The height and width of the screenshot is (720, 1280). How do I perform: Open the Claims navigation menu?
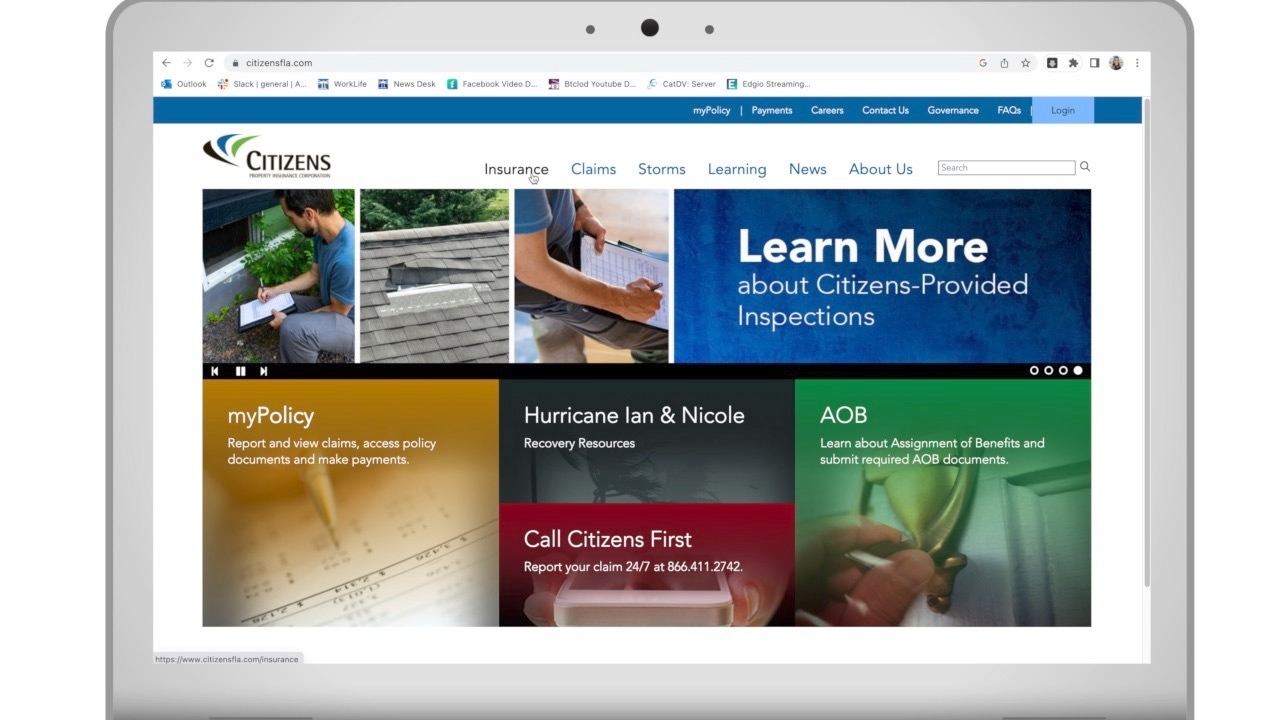[593, 169]
